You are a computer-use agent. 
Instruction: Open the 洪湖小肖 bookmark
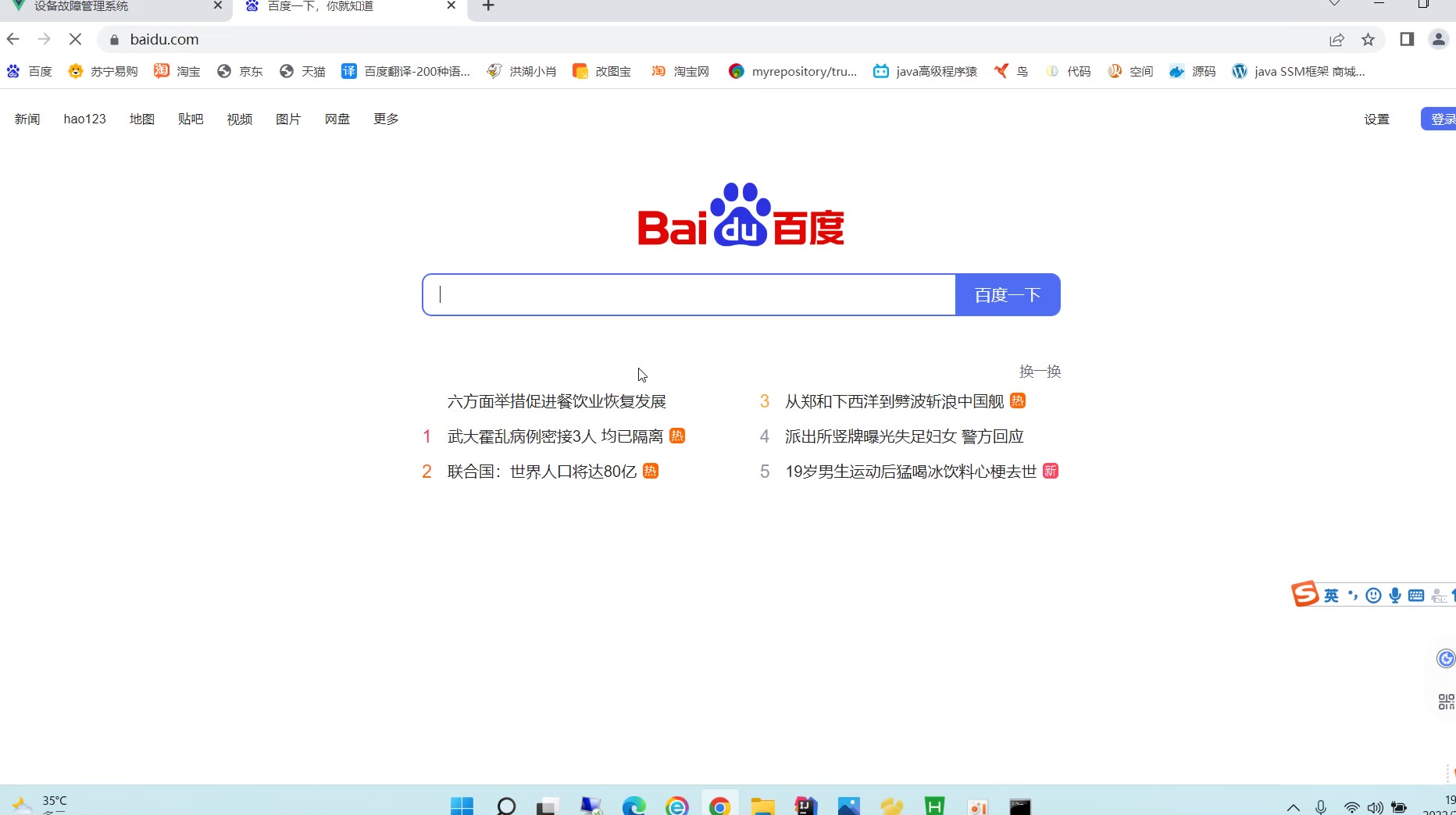[521, 71]
